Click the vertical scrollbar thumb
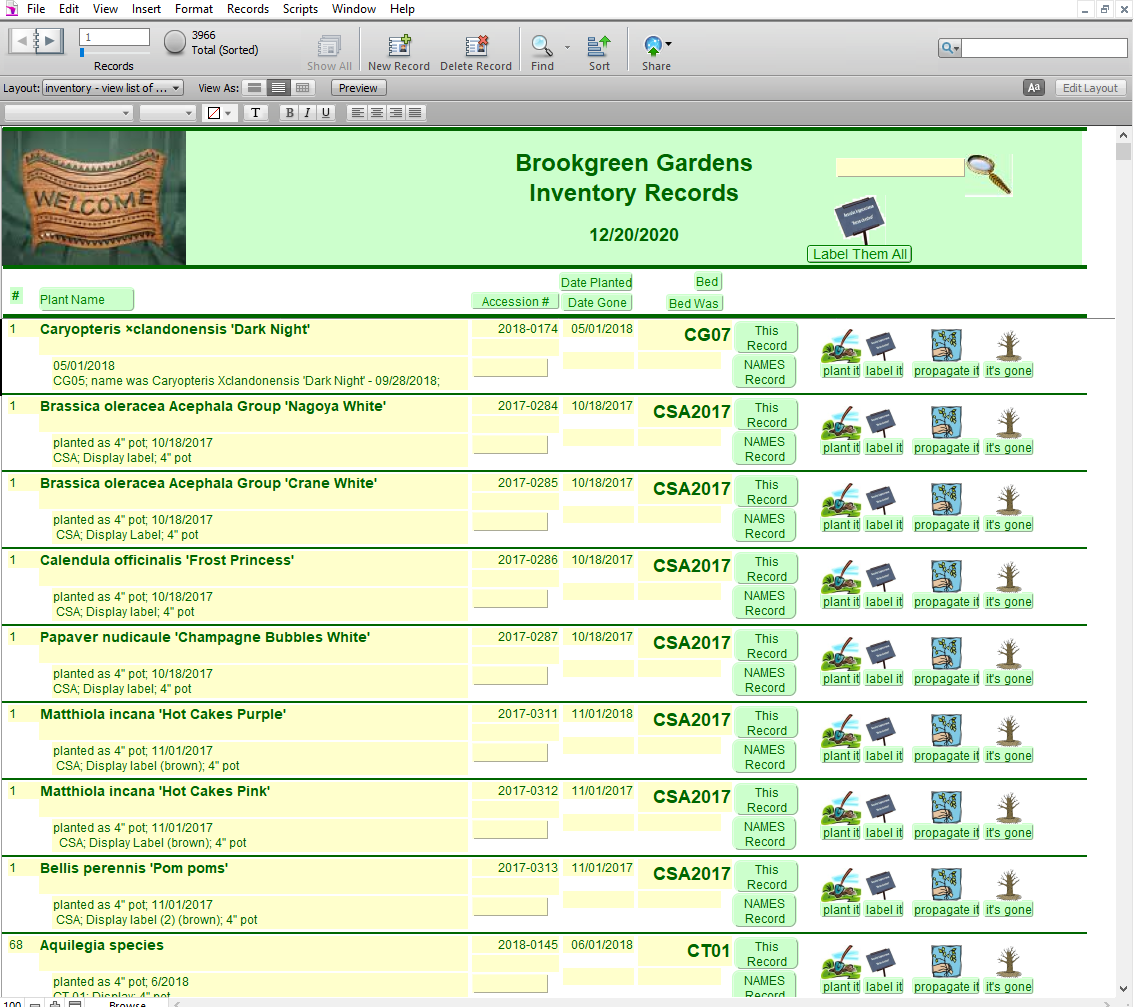 (x=1122, y=152)
